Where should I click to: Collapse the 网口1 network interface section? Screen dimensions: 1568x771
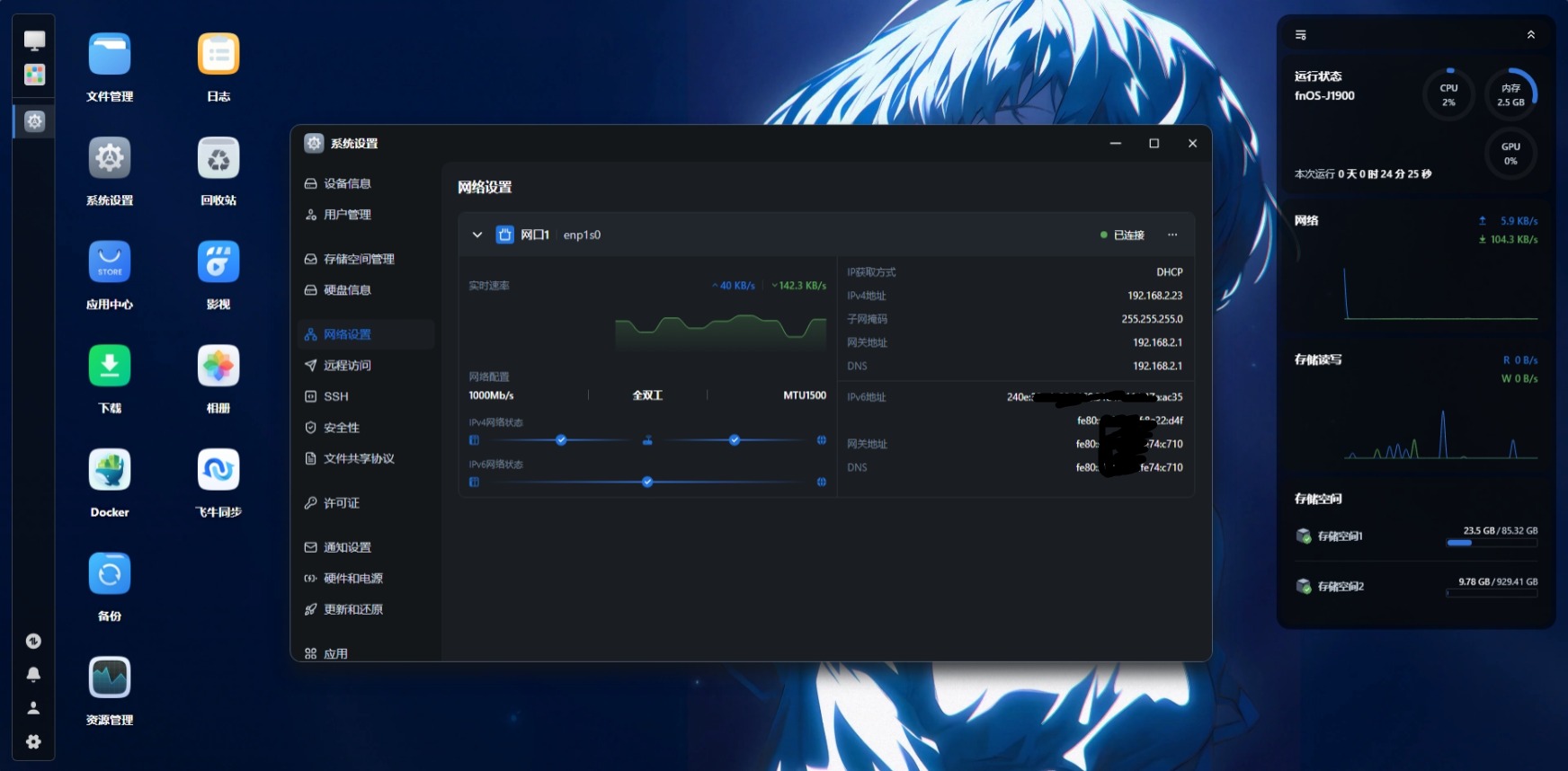[477, 235]
